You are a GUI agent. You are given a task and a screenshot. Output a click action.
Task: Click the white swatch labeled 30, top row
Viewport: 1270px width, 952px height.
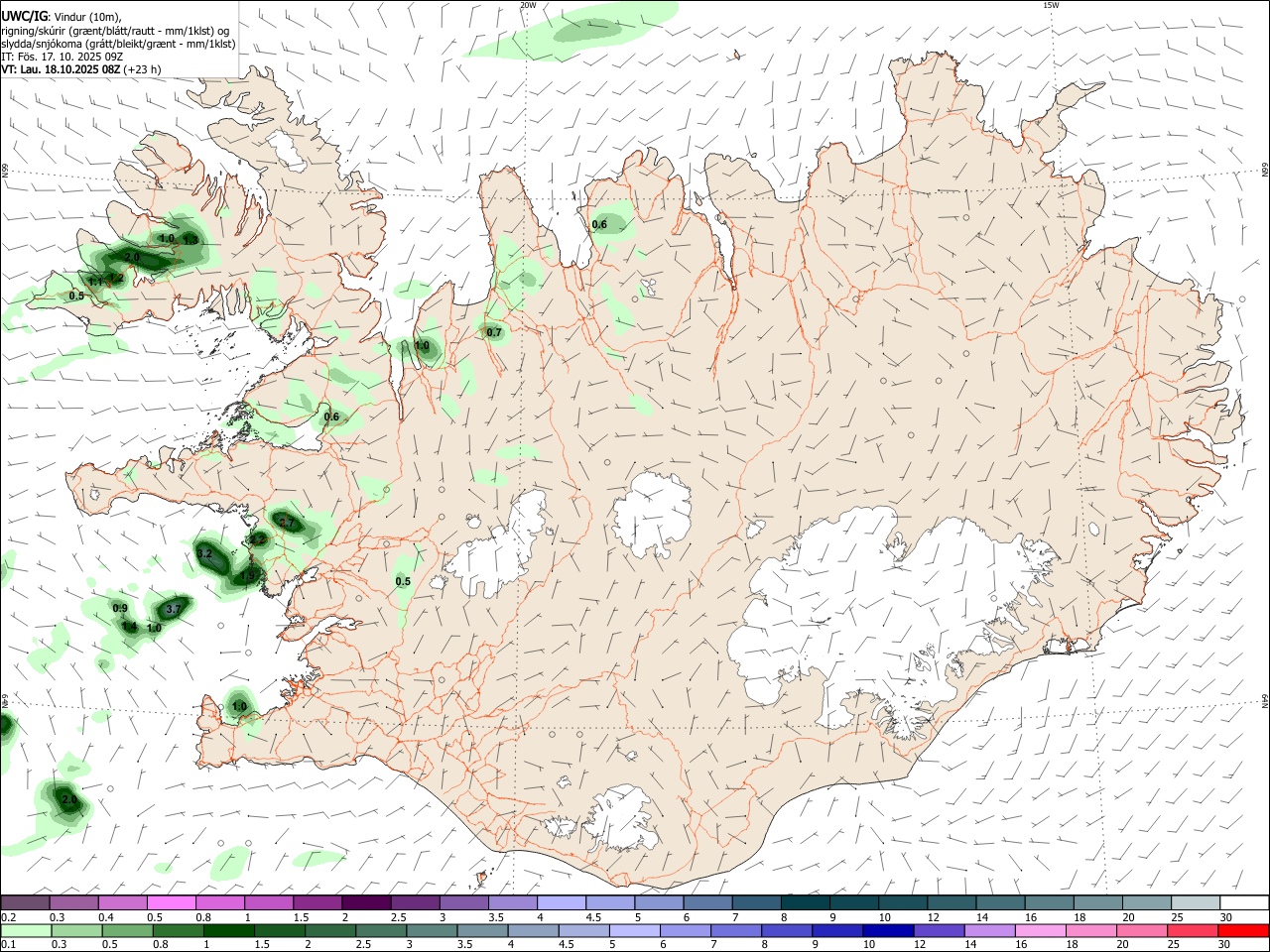pos(1243,902)
